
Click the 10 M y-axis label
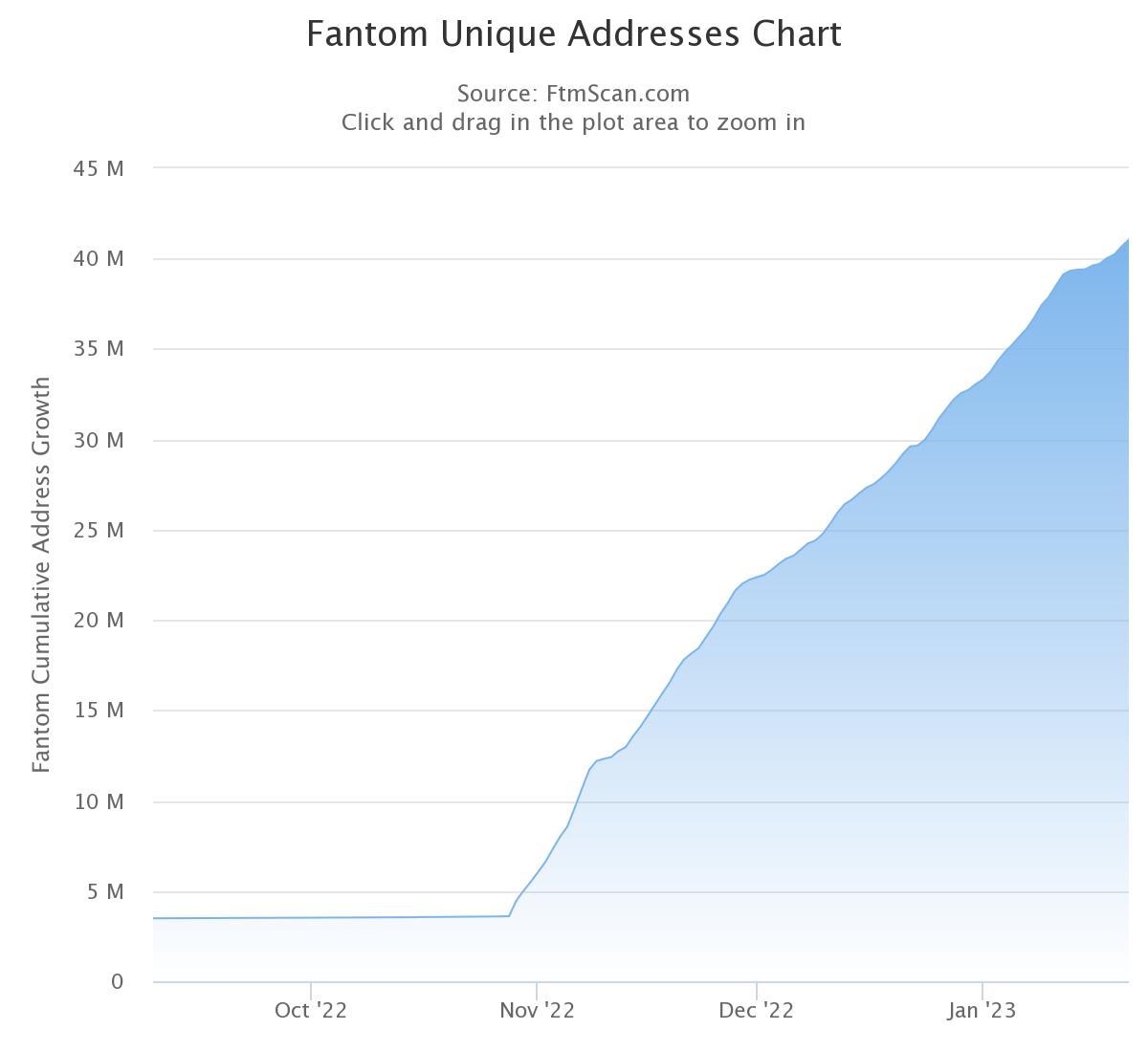pyautogui.click(x=99, y=802)
